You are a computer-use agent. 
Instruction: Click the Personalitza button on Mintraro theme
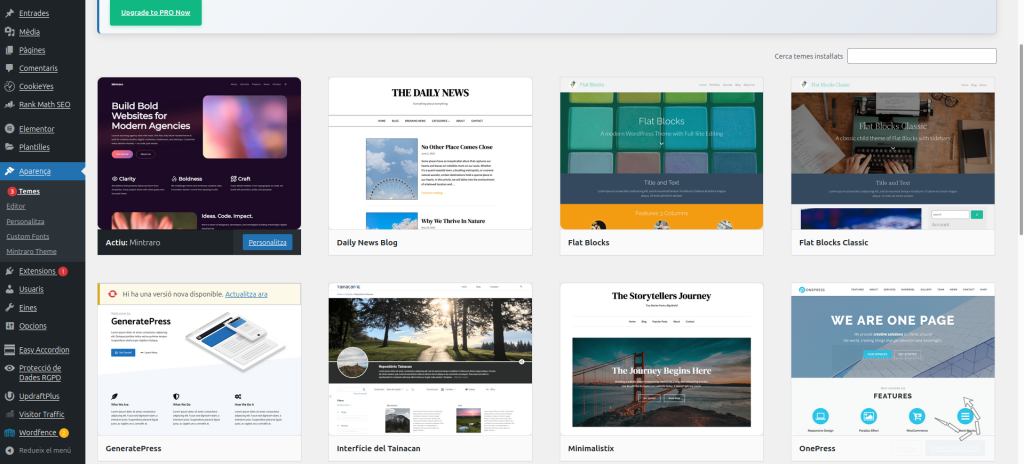point(267,242)
